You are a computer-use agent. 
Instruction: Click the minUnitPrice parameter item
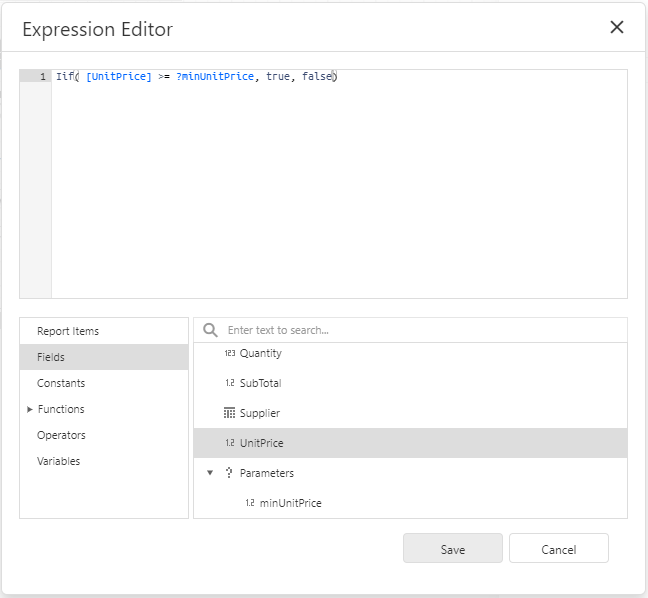[290, 503]
